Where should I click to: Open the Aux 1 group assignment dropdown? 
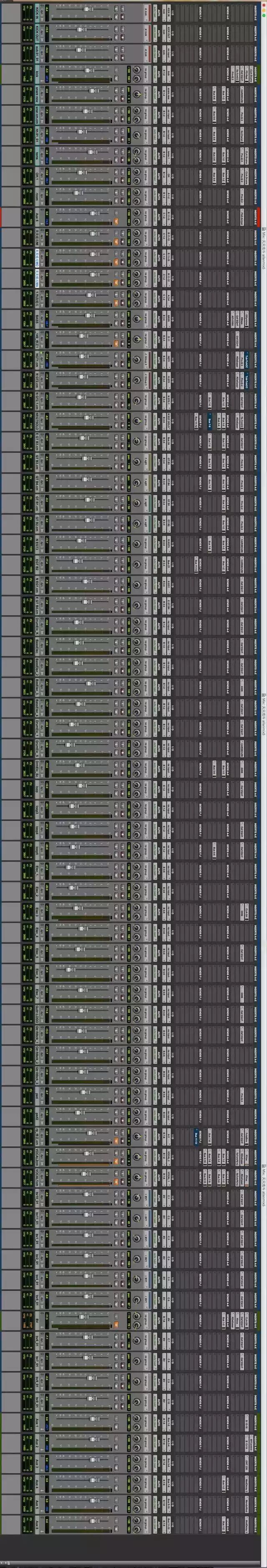pyautogui.click(x=147, y=1423)
